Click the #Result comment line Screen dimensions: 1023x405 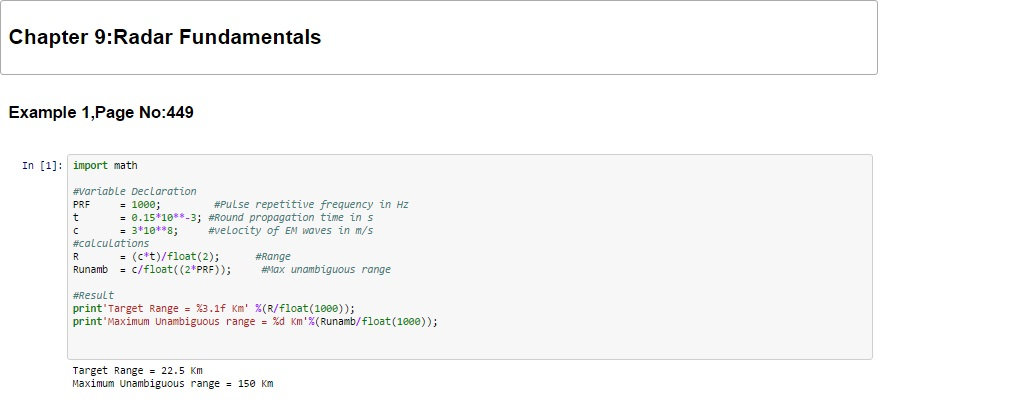(x=93, y=296)
